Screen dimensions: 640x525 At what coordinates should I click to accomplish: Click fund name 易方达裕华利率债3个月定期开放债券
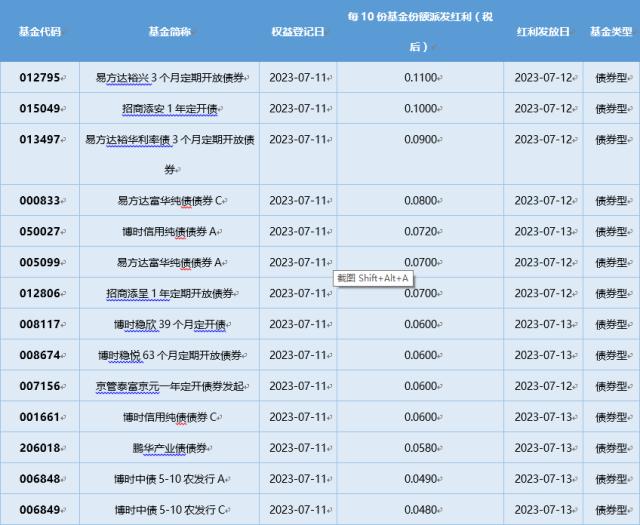[169, 154]
